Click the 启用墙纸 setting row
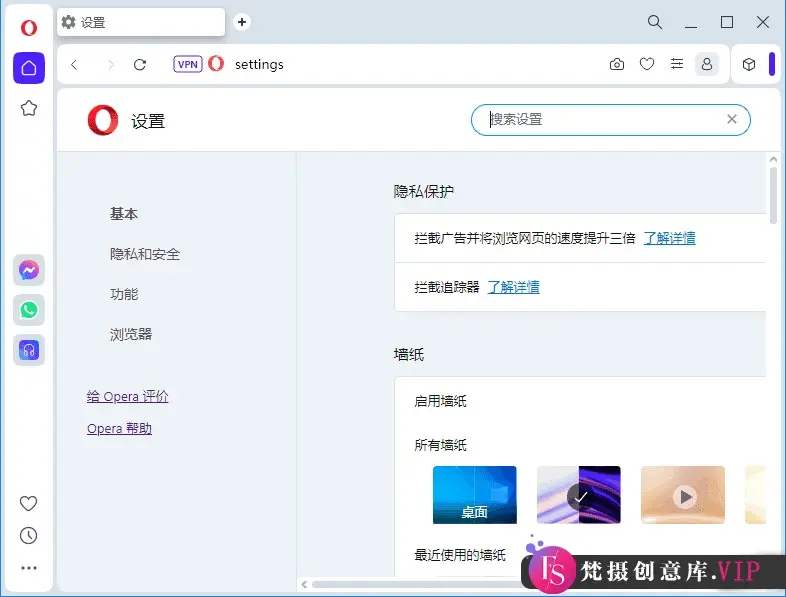786x597 pixels. coord(580,401)
